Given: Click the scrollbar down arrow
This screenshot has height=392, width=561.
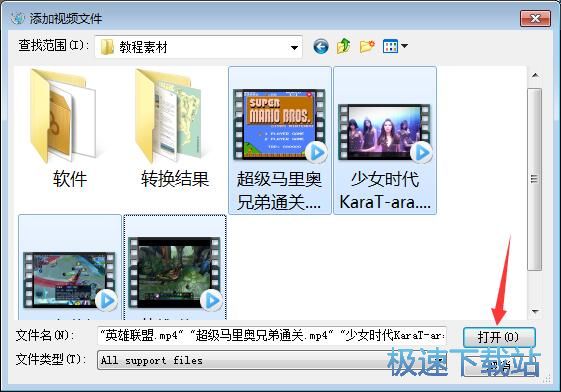Looking at the screenshot, I should coord(535,312).
